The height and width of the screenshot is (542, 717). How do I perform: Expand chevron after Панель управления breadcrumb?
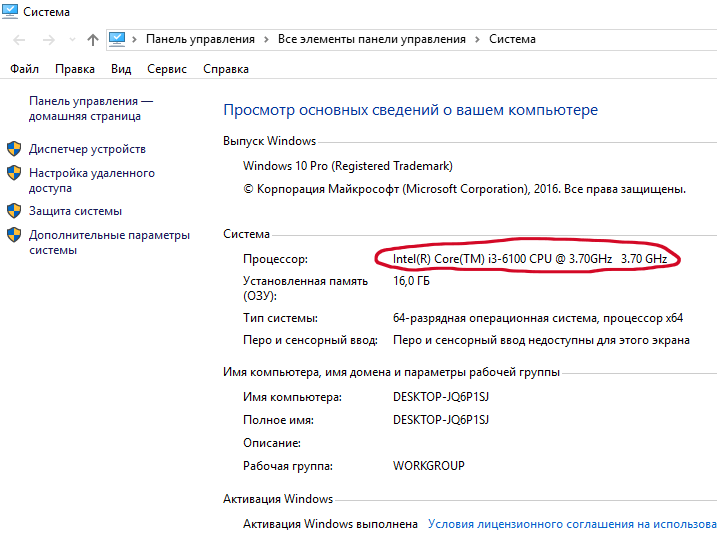pyautogui.click(x=266, y=39)
